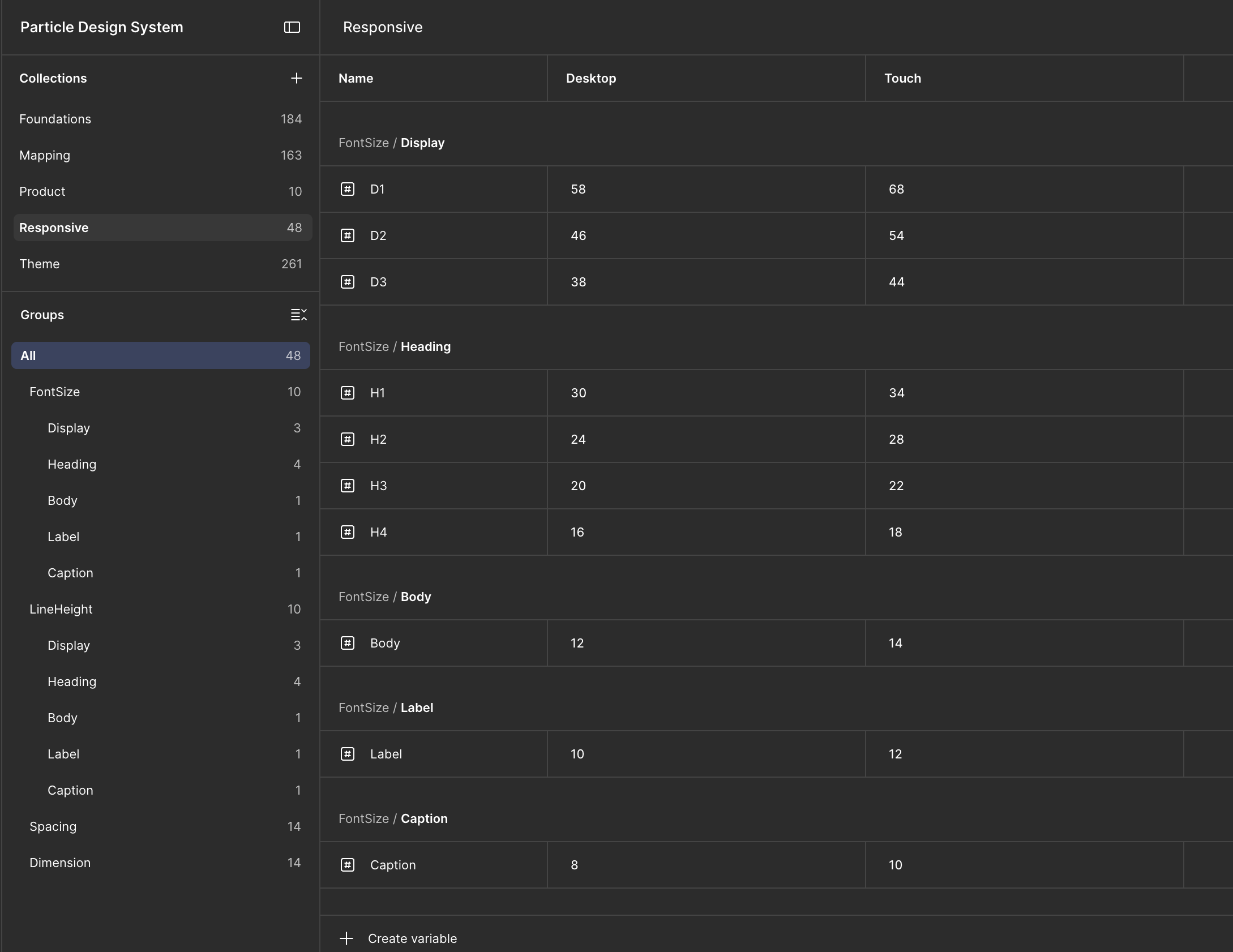Screen dimensions: 1233x952
Task: Click number type icon for D2
Action: 348,235
